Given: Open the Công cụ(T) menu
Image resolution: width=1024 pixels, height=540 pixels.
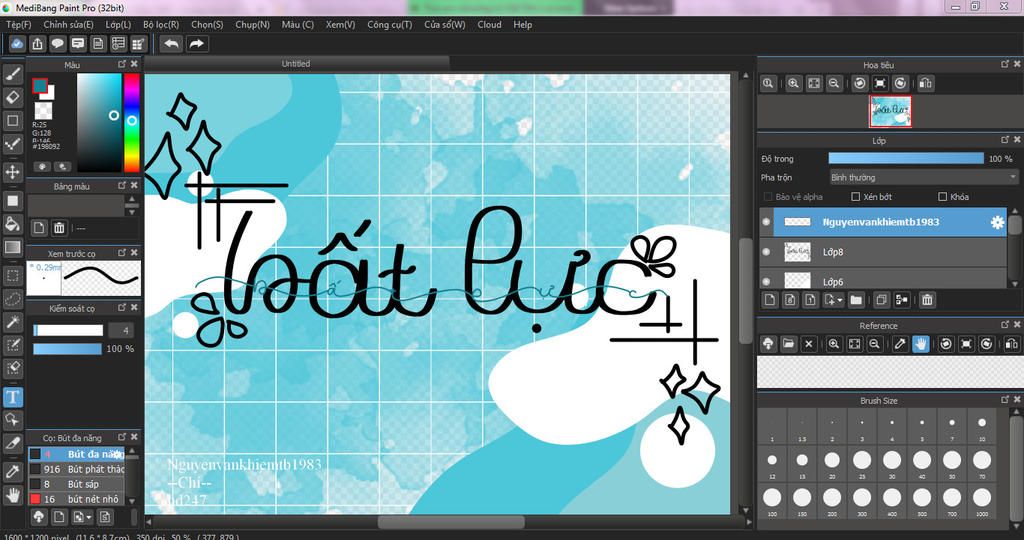Looking at the screenshot, I should pyautogui.click(x=390, y=24).
